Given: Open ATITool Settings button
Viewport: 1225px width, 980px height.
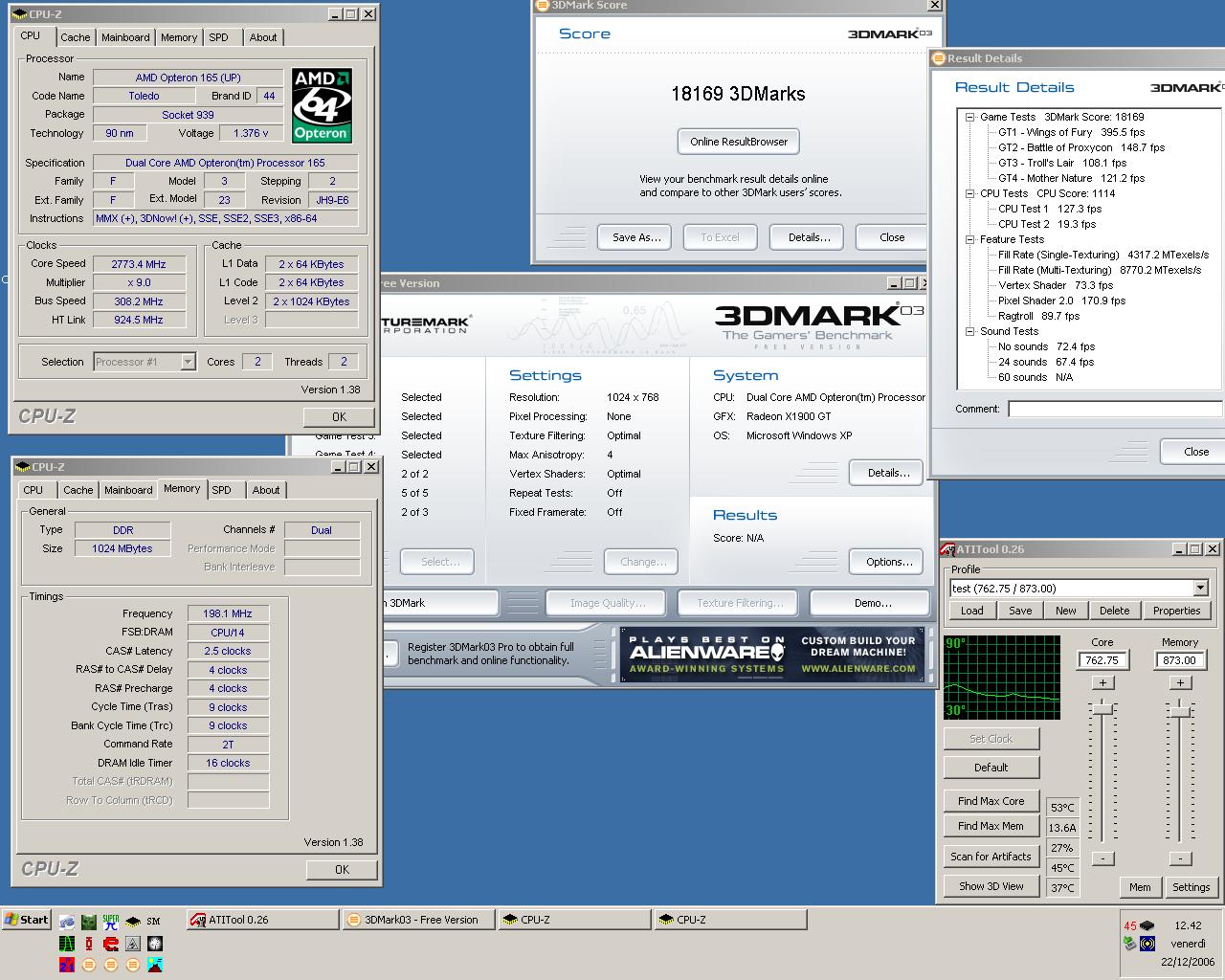Looking at the screenshot, I should (1191, 887).
